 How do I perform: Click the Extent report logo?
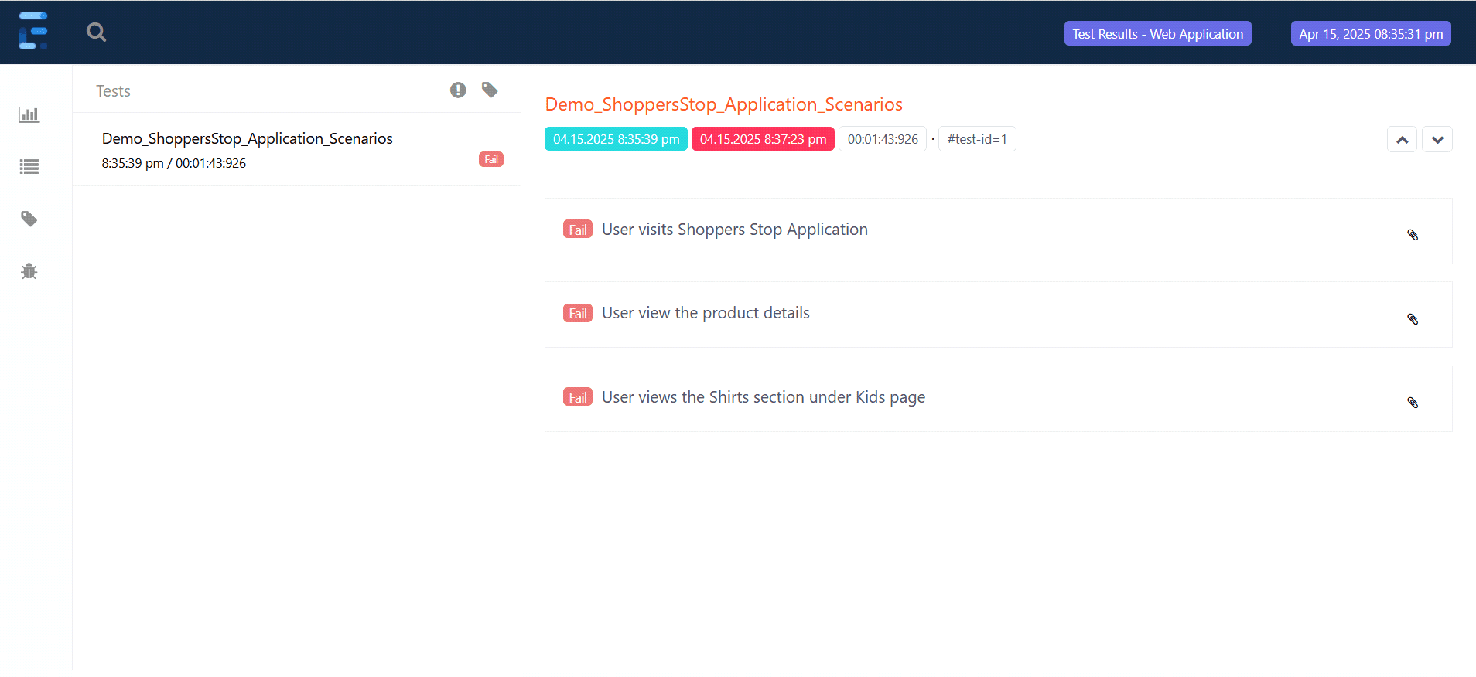point(33,31)
